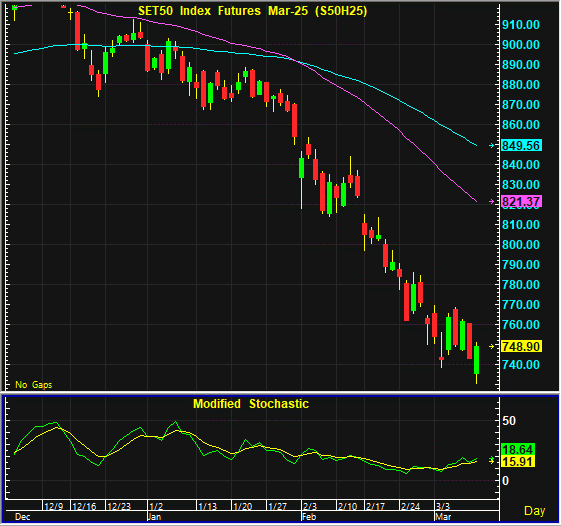Click the small yellow arrow beside 748.90
This screenshot has height=526, width=561.
click(492, 346)
